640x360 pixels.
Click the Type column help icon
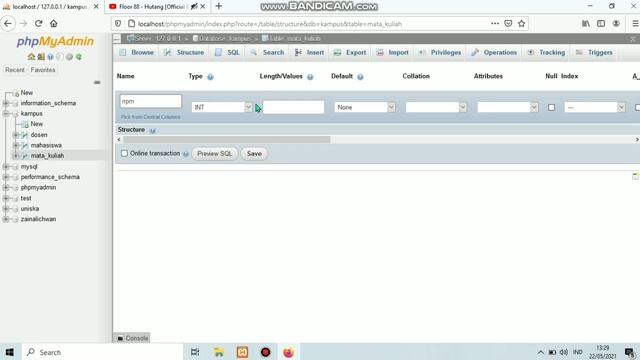click(210, 77)
